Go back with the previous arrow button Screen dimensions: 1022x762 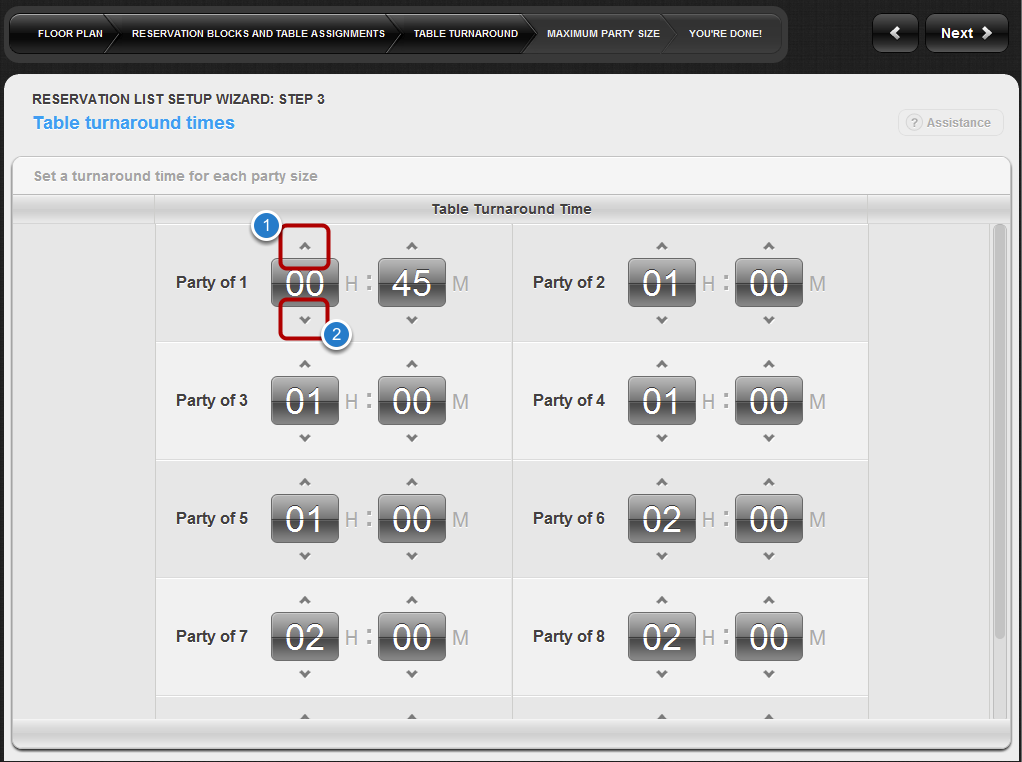(x=895, y=33)
